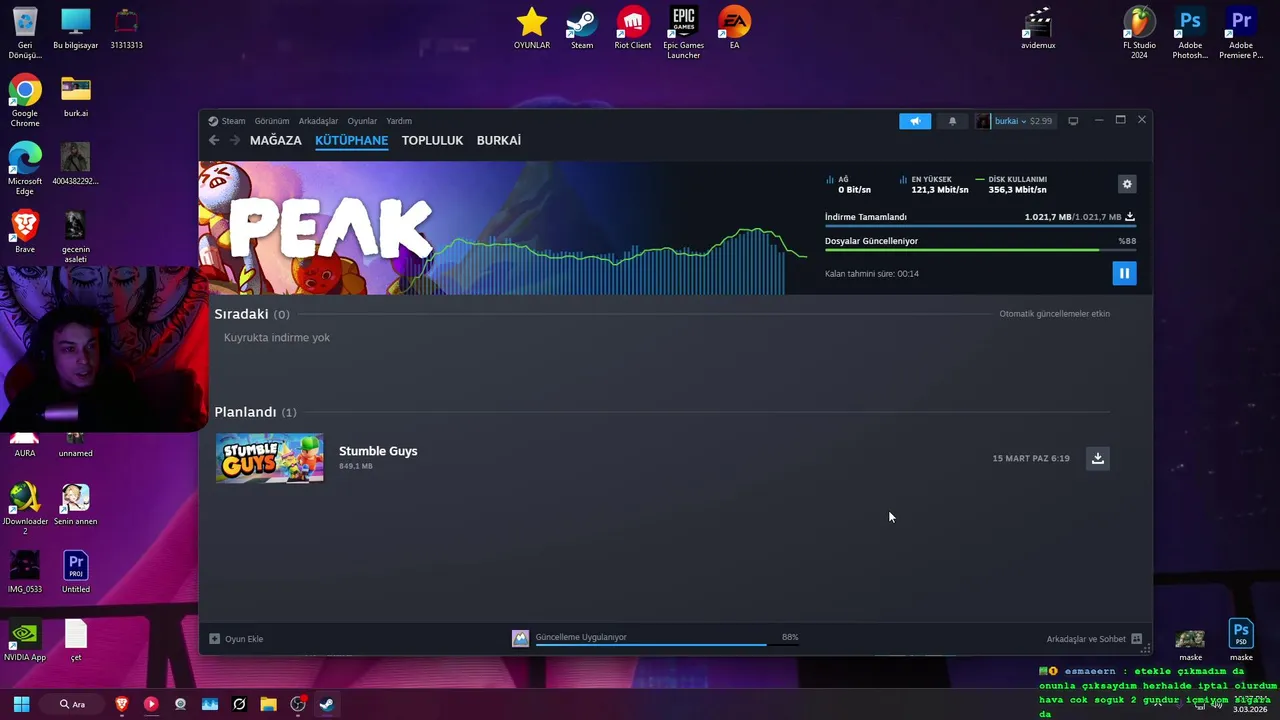Screen dimensions: 1280x720
Task: Open the burk.ai desktop folder
Action: click(x=76, y=96)
